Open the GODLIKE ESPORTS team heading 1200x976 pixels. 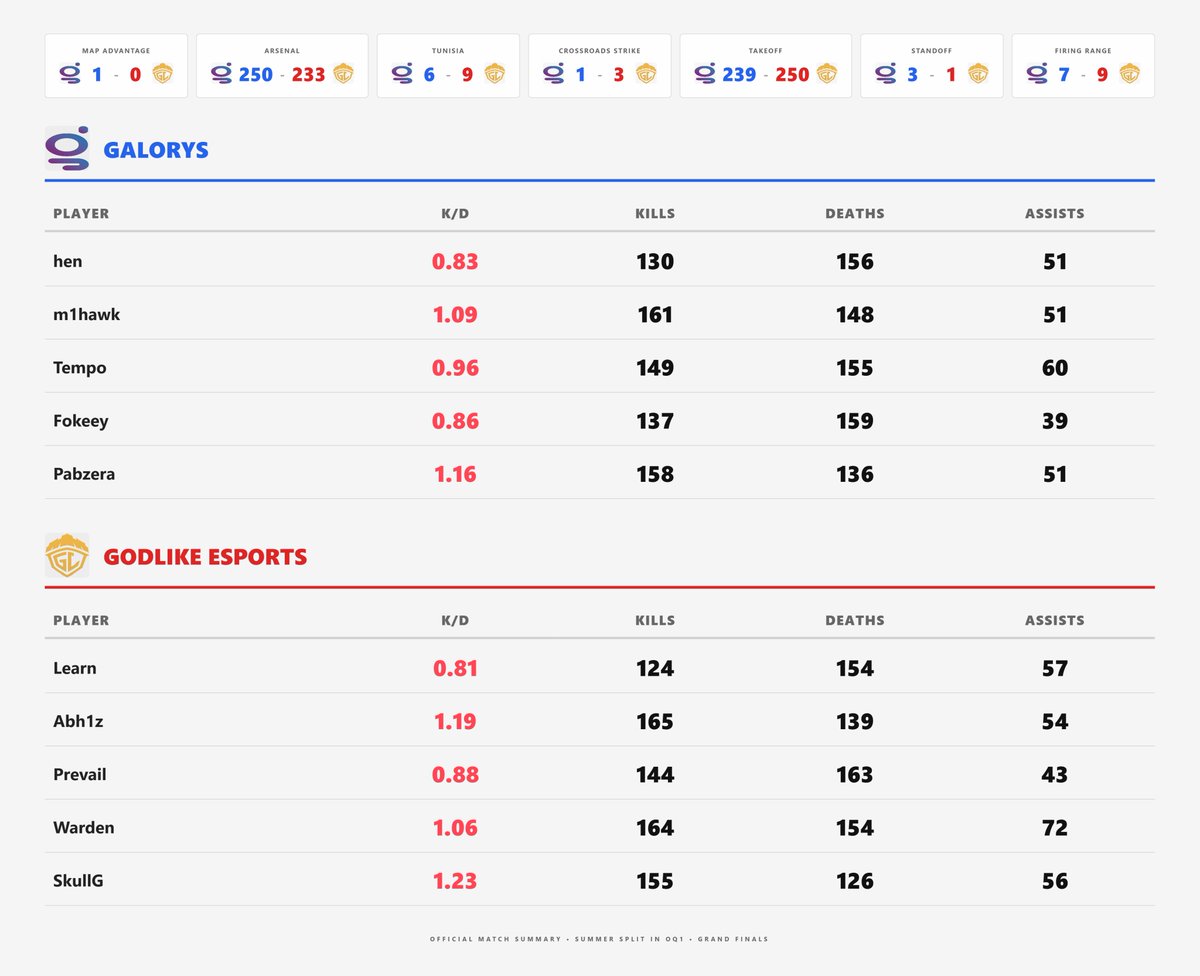click(x=205, y=557)
